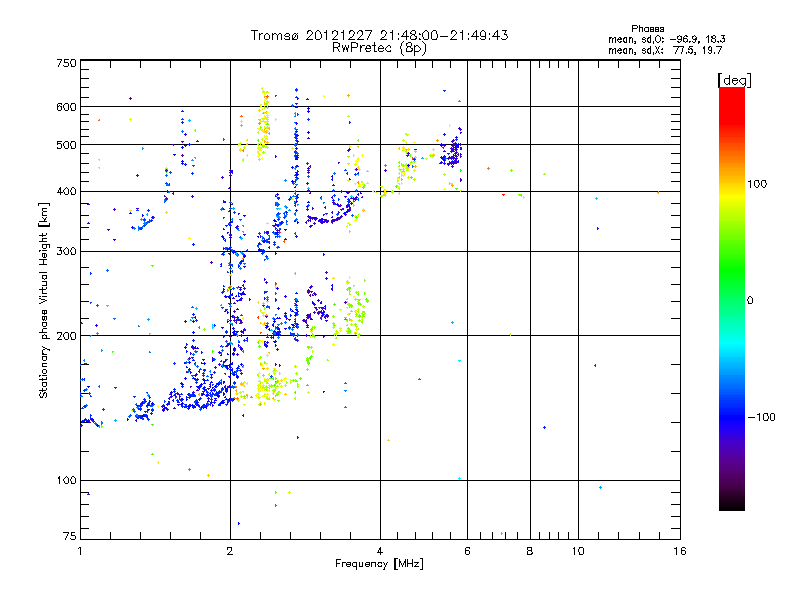The width and height of the screenshot is (800, 600).
Task: Click the y-axis tick label '200'
Action: click(66, 336)
